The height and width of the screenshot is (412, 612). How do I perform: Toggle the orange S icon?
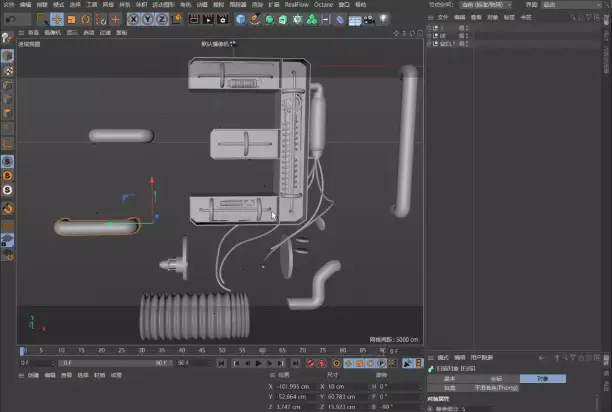pos(7,176)
